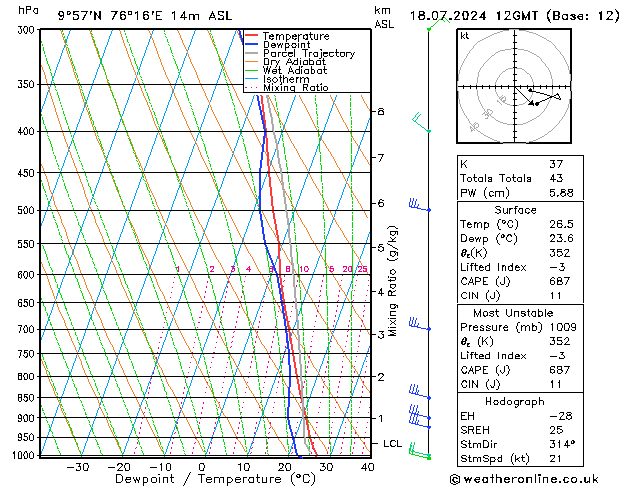Screen dimensions: 629x486
Task: Click the hodograph center crosshair
Action: 515,87
